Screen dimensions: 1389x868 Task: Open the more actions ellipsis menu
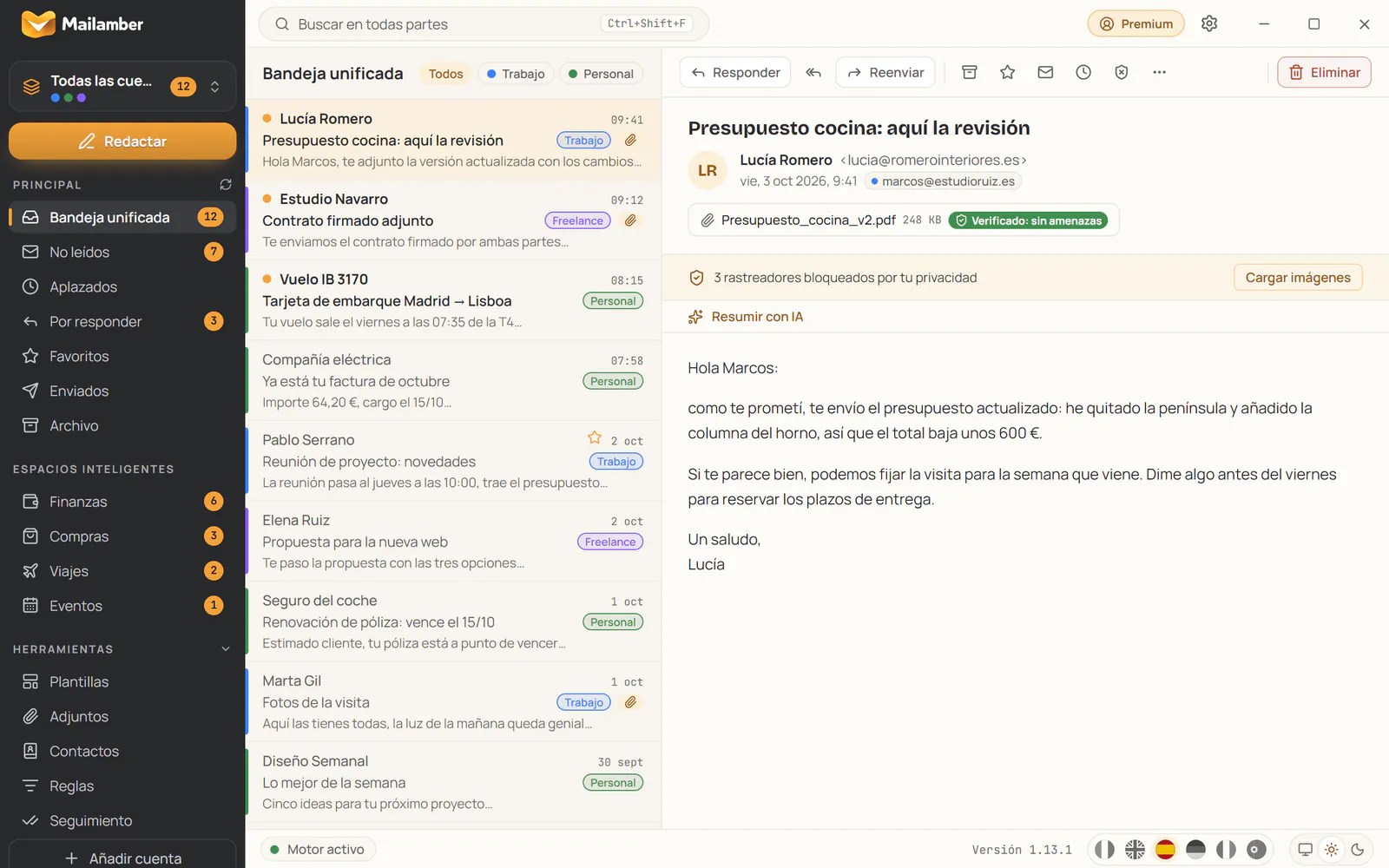click(x=1159, y=73)
